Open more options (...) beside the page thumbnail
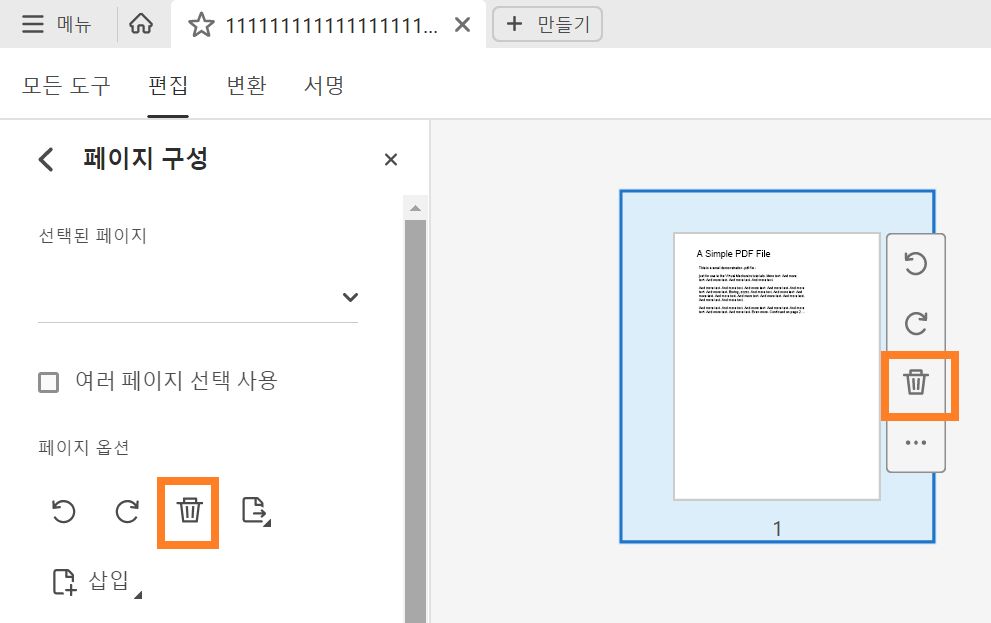 click(x=916, y=441)
